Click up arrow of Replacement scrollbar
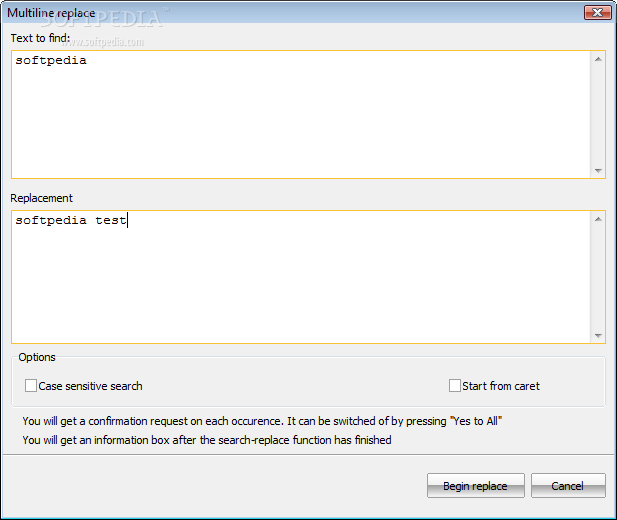The height and width of the screenshot is (520, 617). click(598, 219)
